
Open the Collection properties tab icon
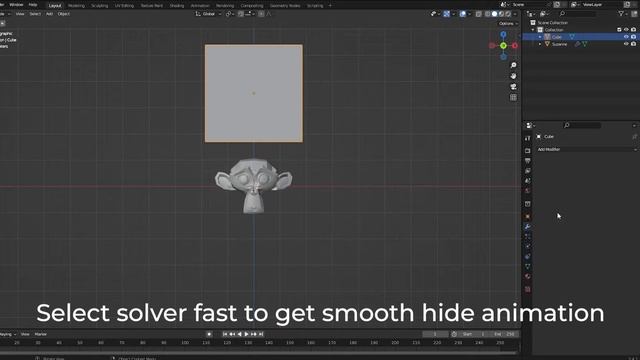pos(527,204)
